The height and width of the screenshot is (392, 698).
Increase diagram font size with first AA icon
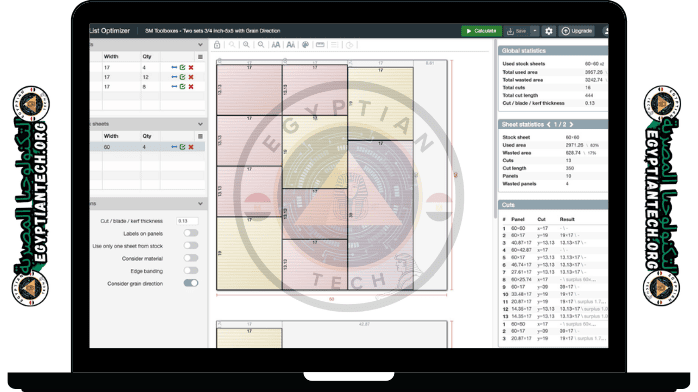pyautogui.click(x=276, y=45)
